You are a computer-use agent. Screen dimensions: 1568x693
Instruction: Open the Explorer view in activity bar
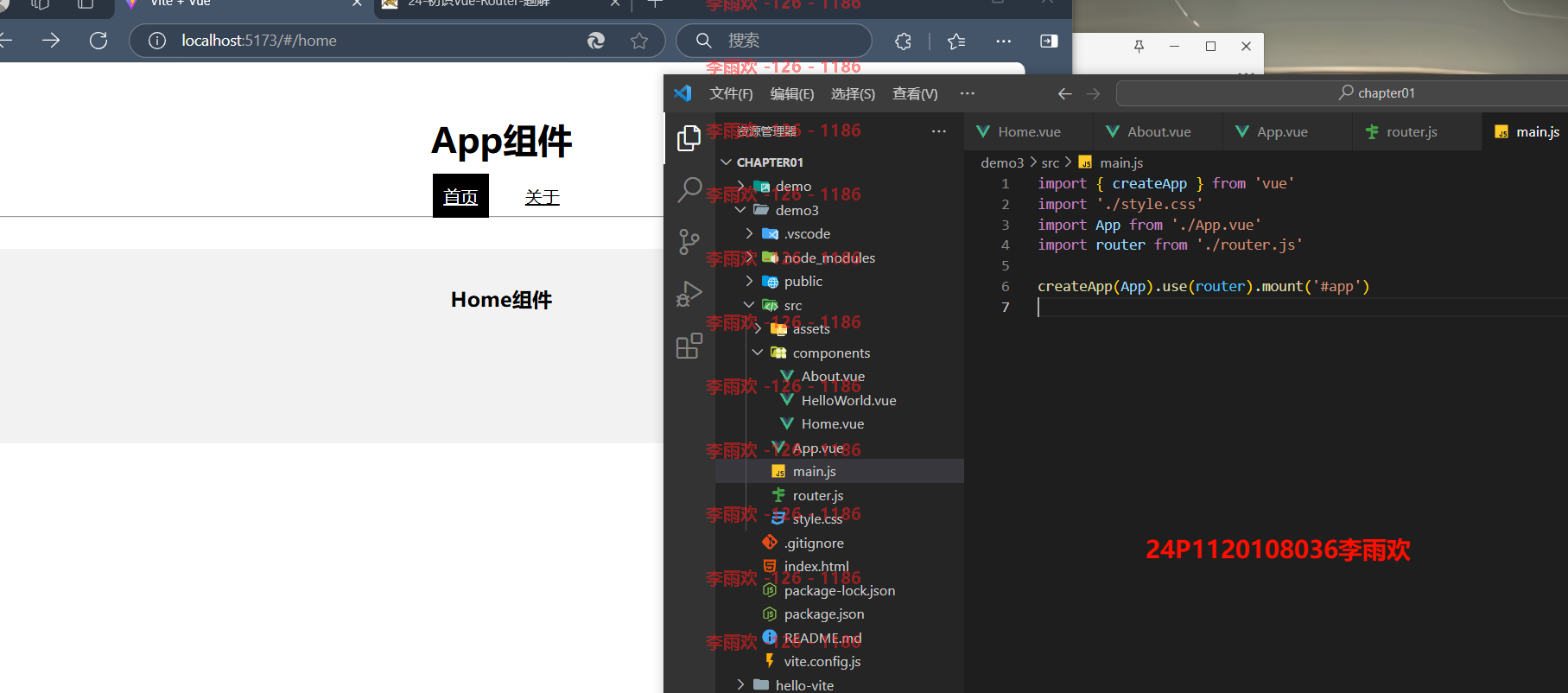point(689,138)
